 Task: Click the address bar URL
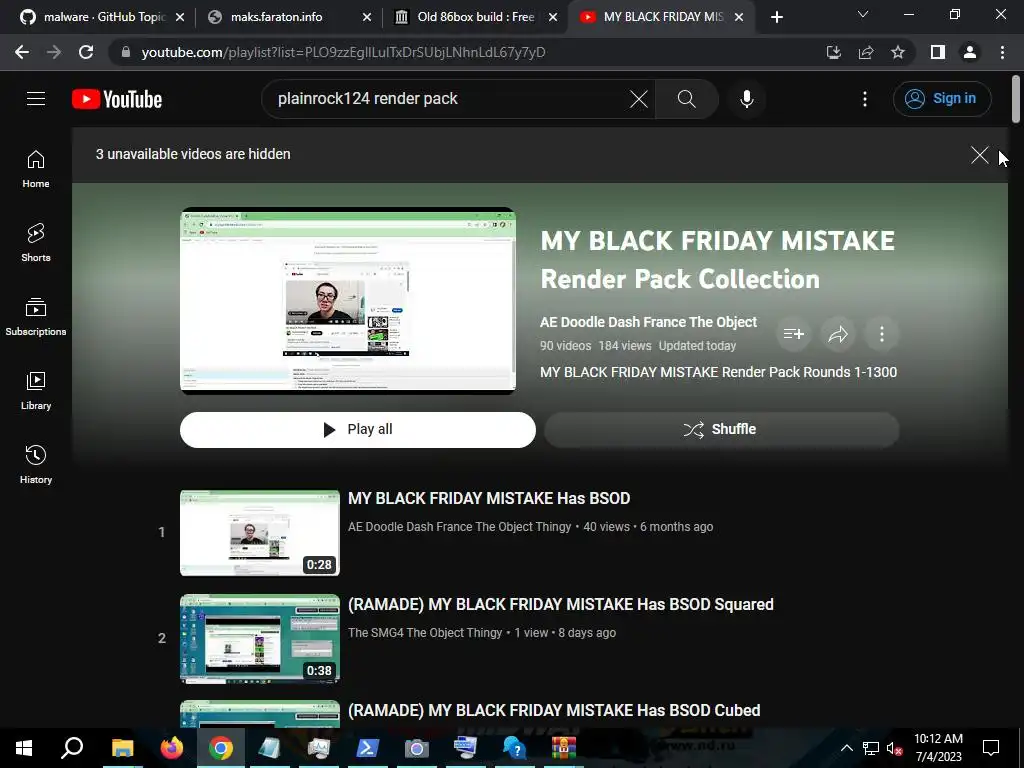pyautogui.click(x=343, y=52)
